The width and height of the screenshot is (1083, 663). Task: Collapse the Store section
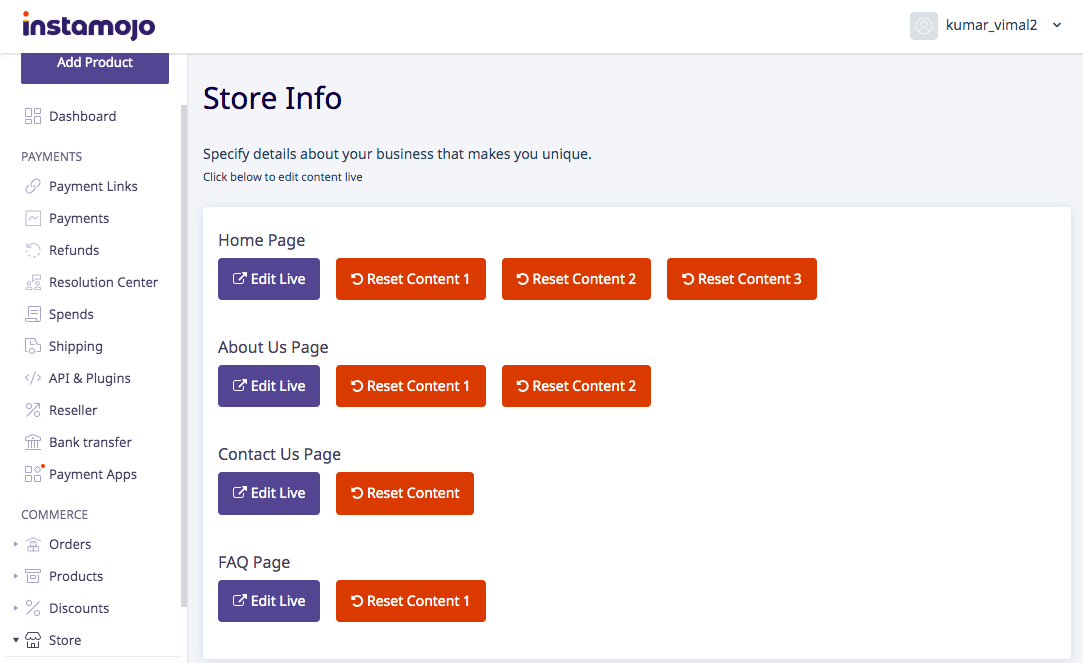(x=14, y=640)
